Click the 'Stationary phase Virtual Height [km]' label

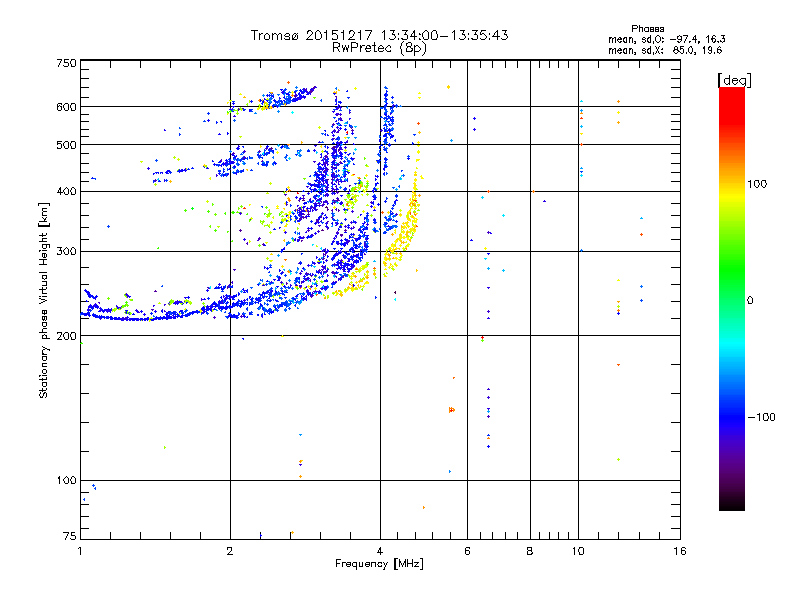44,300
